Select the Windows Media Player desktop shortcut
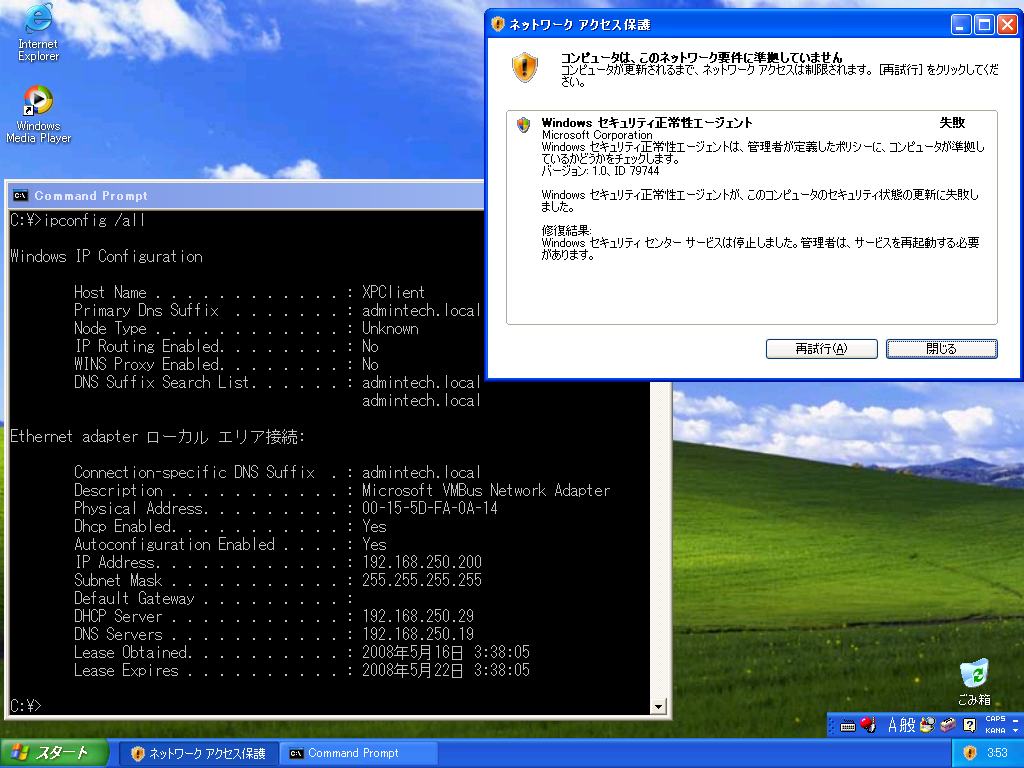 (x=38, y=114)
